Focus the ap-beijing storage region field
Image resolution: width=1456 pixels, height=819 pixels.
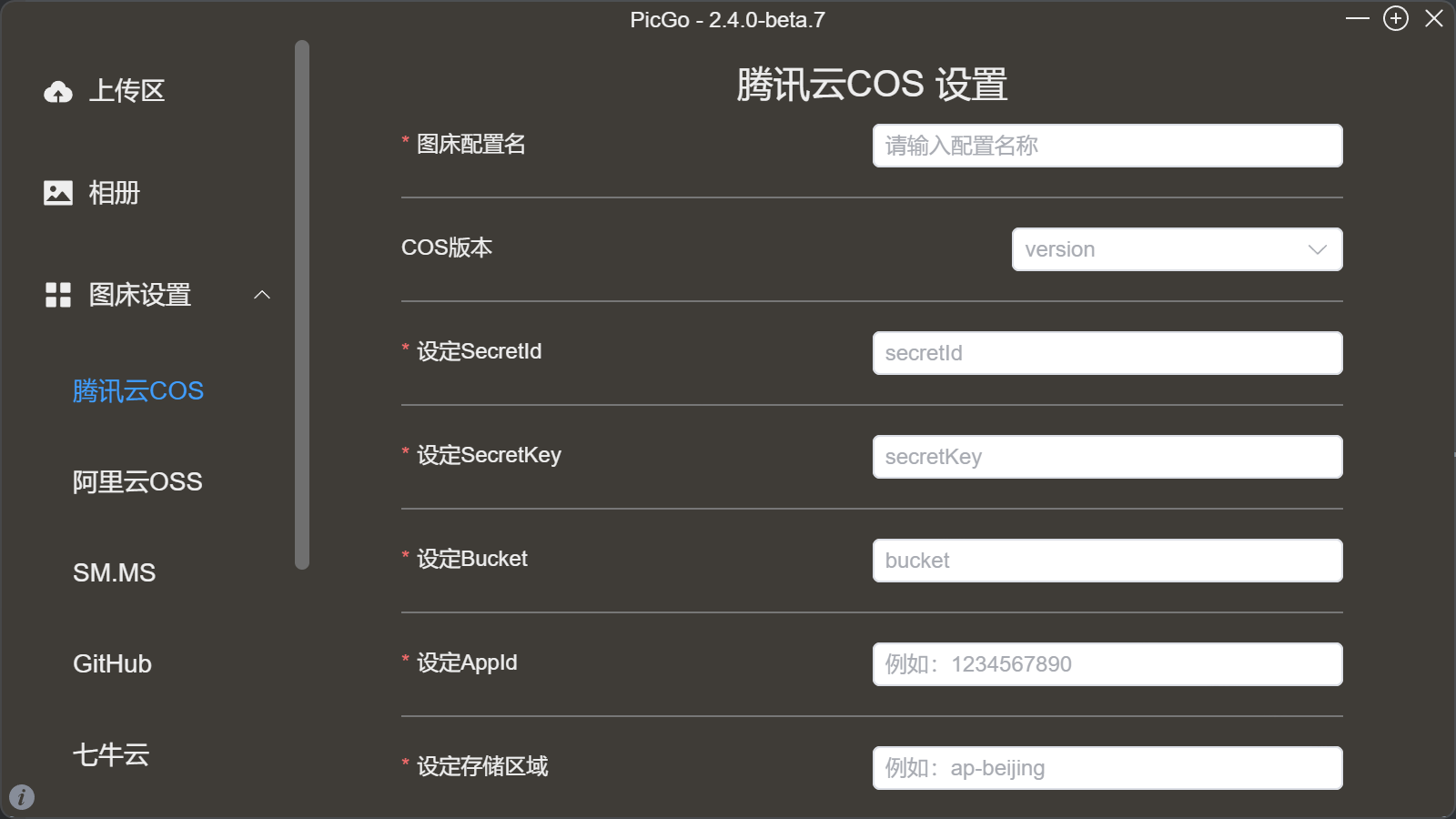tap(1107, 768)
